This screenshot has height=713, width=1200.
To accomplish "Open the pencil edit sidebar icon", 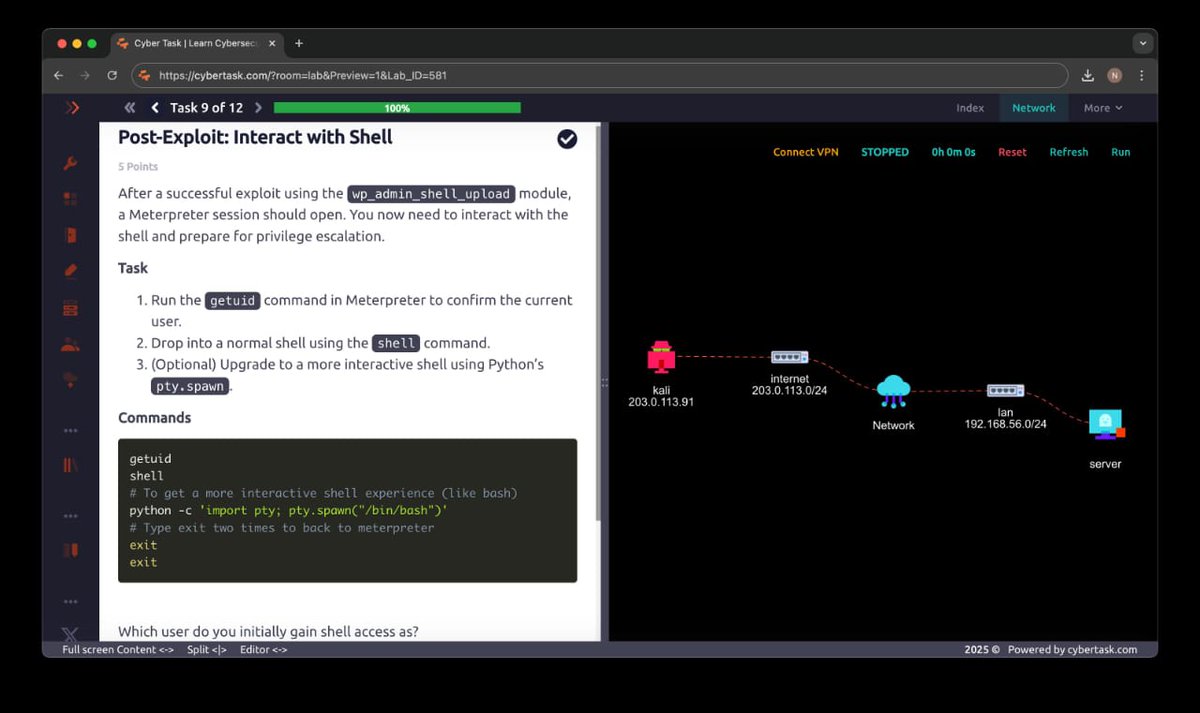I will click(70, 270).
